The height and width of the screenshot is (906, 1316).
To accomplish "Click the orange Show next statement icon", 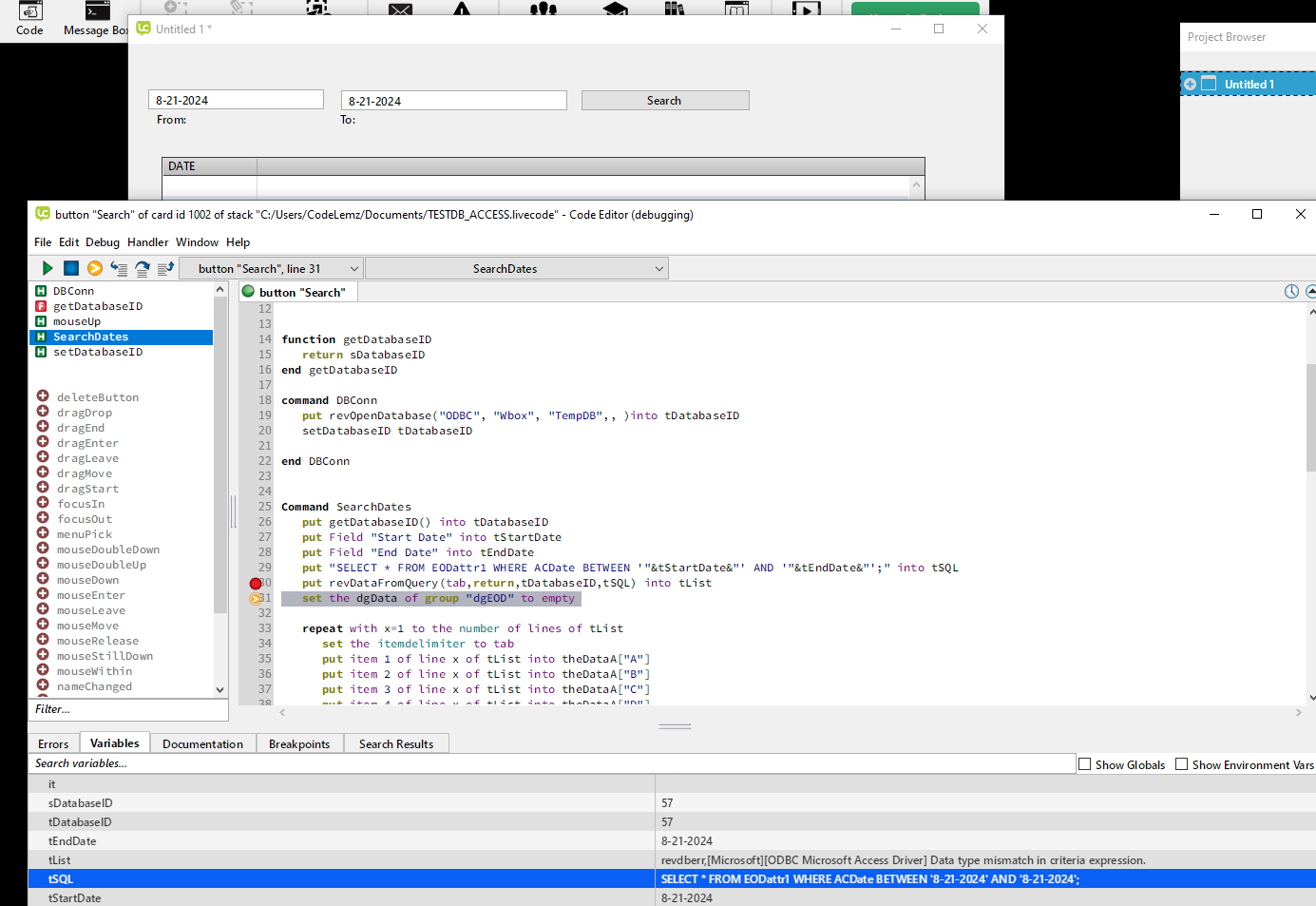I will [x=95, y=269].
